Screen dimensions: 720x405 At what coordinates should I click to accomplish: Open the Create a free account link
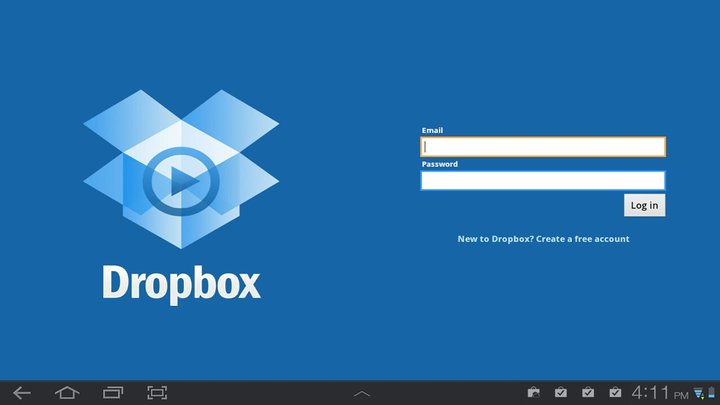(x=543, y=239)
